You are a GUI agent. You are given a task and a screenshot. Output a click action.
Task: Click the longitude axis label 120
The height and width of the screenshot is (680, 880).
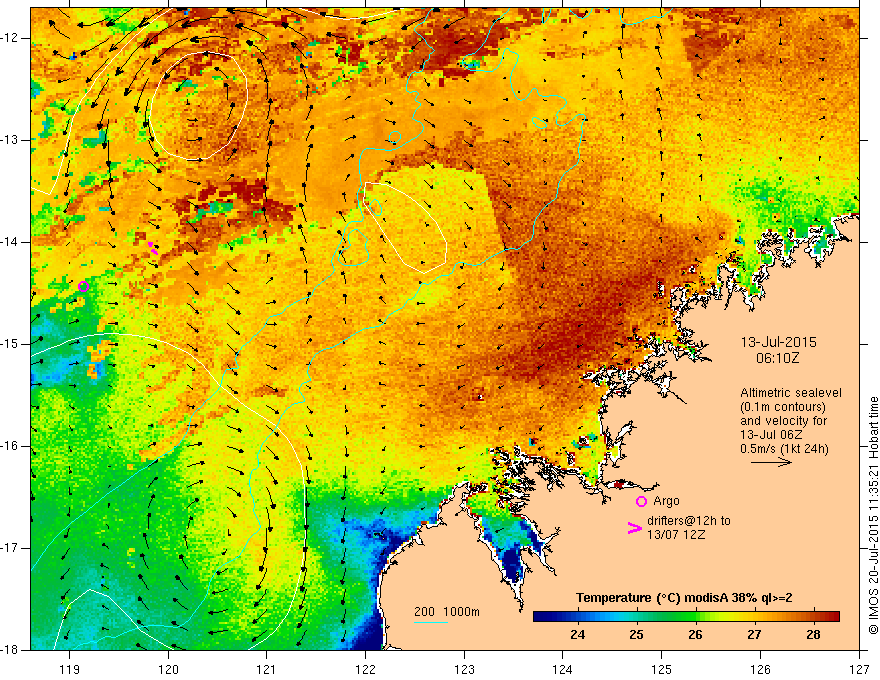168,669
